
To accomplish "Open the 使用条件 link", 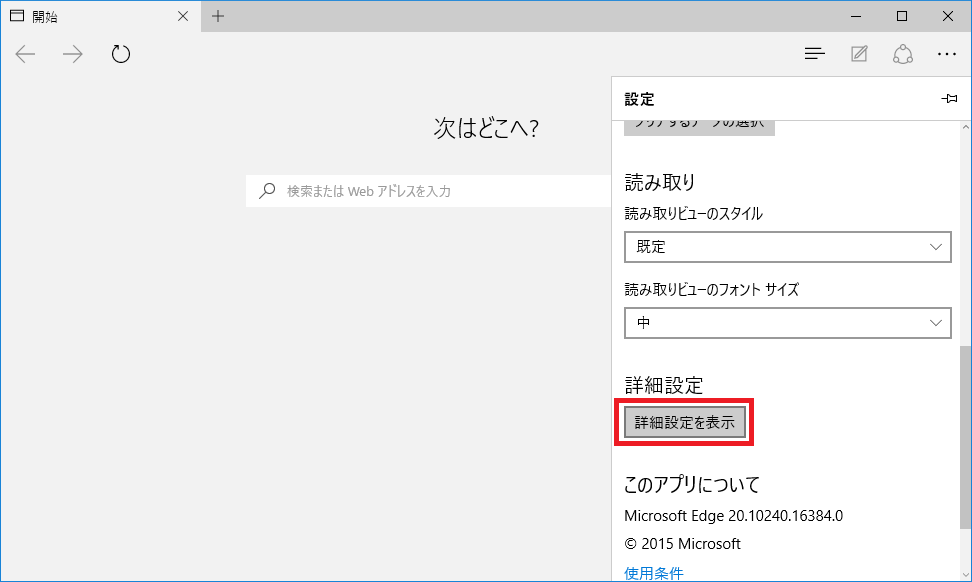I will tap(653, 573).
